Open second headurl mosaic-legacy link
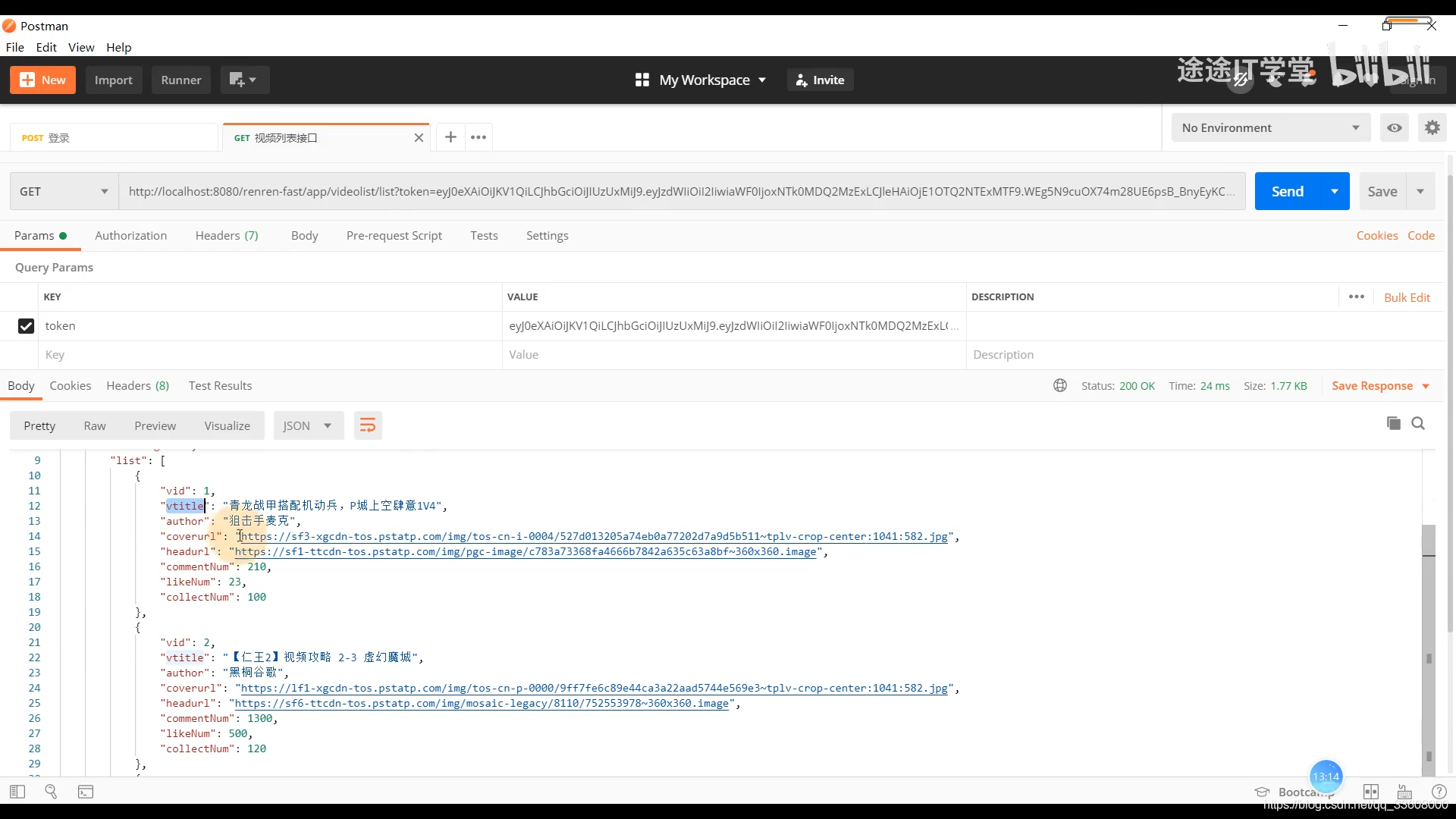The image size is (1456, 819). pyautogui.click(x=482, y=704)
